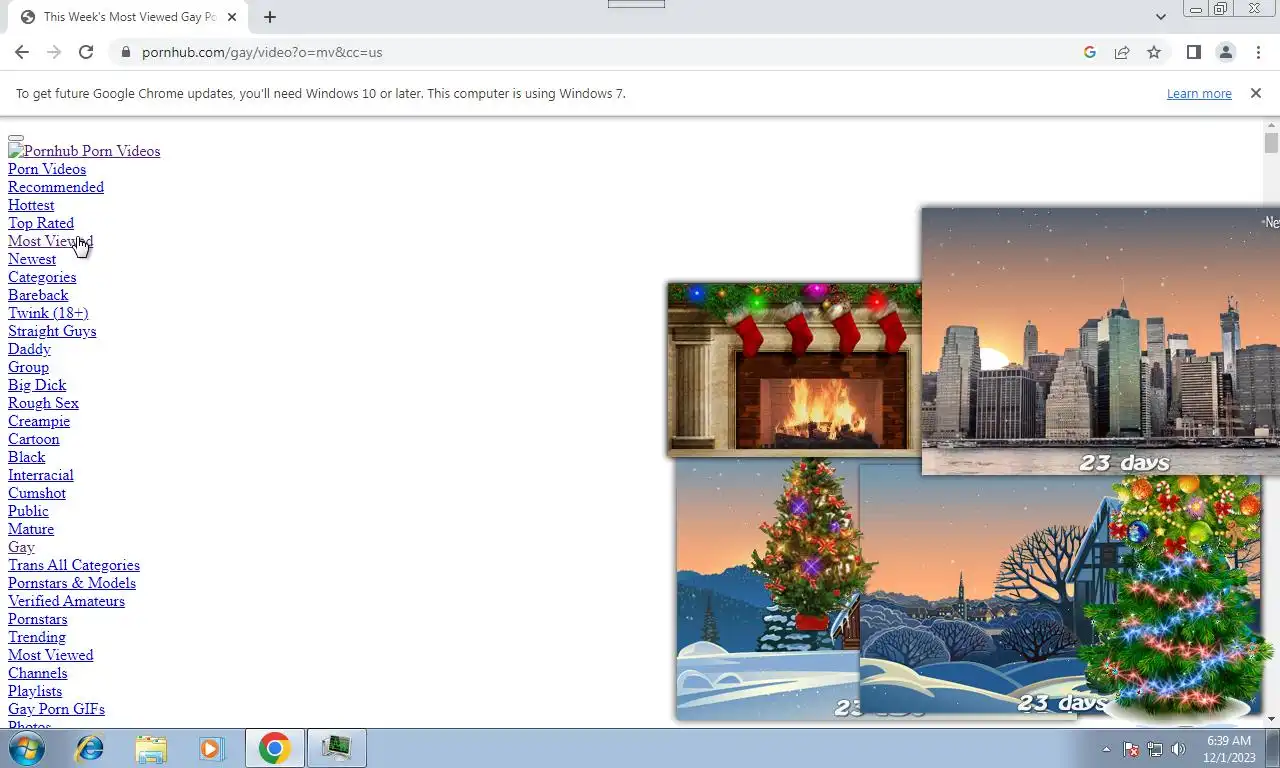
Task: Open the Learn more link in the info bar
Action: [1199, 93]
